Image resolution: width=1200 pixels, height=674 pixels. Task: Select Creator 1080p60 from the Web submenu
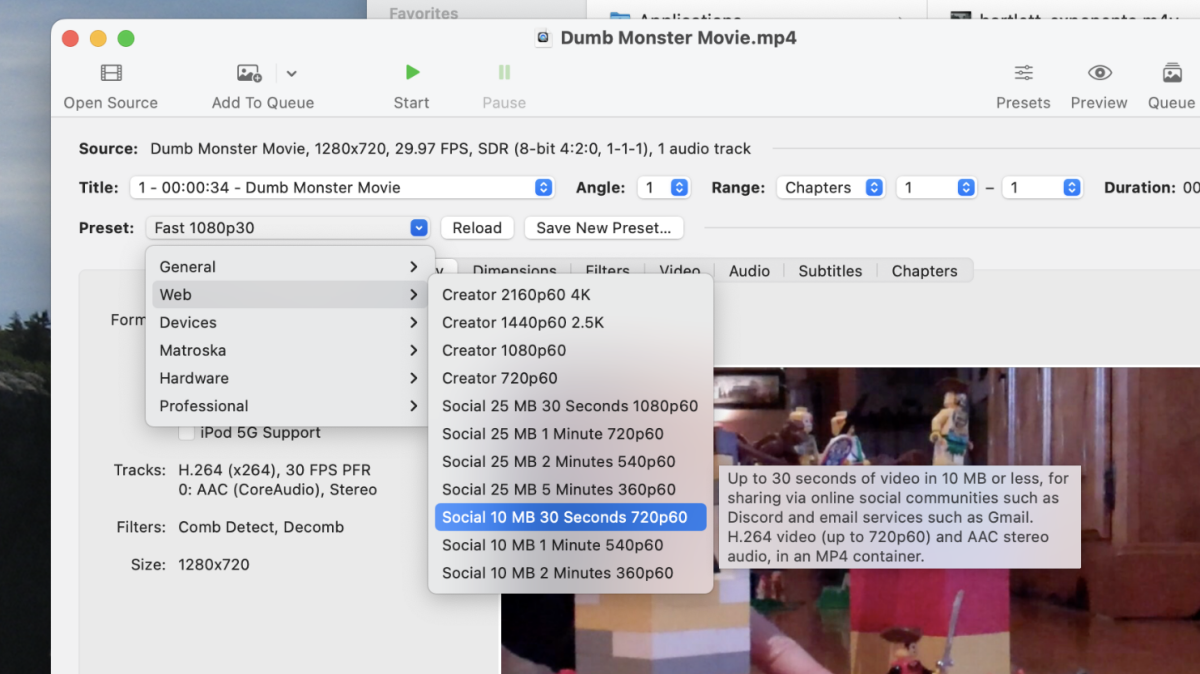[504, 350]
